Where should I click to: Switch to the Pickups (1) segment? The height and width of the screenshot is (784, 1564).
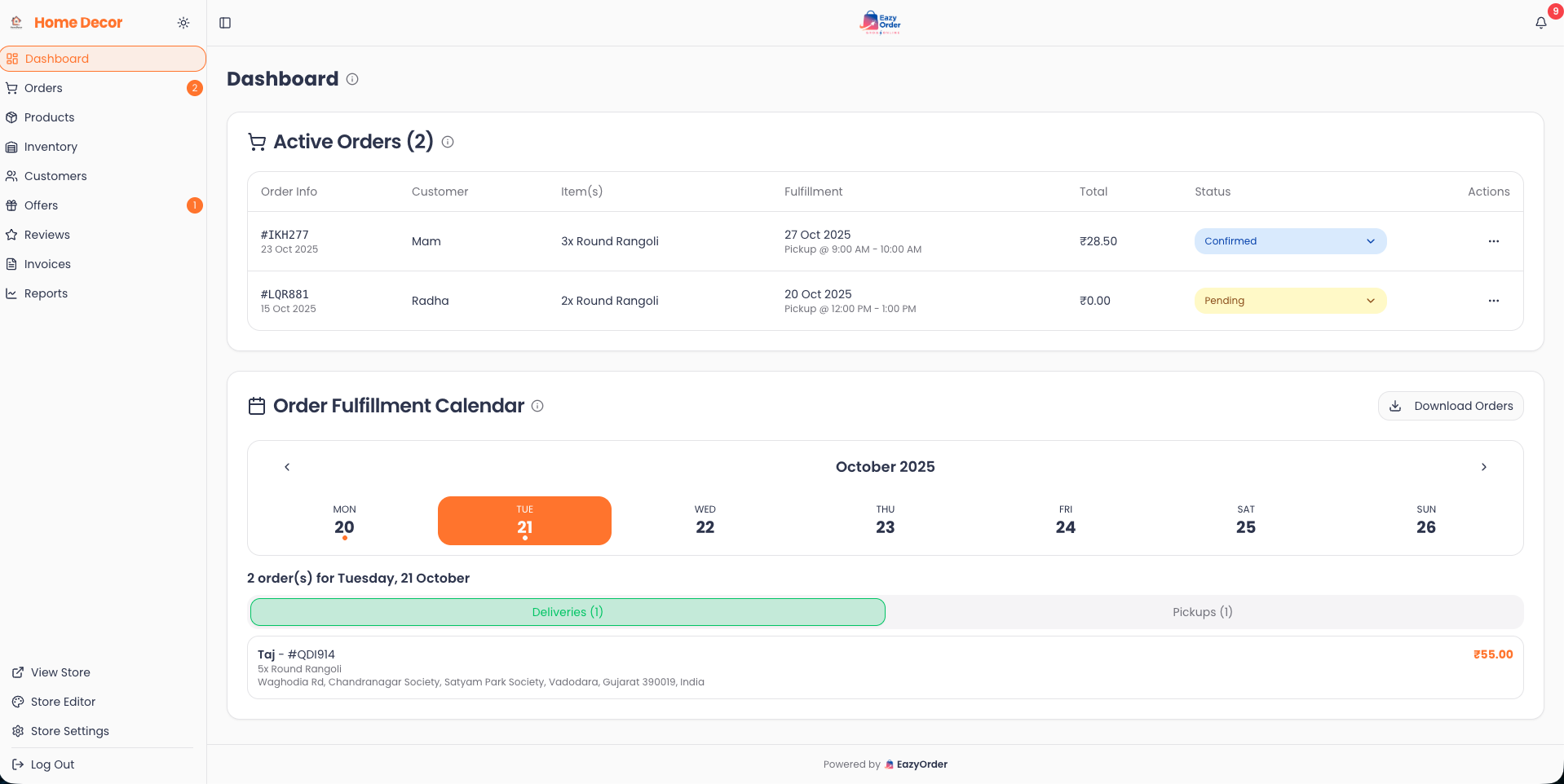[1202, 612]
